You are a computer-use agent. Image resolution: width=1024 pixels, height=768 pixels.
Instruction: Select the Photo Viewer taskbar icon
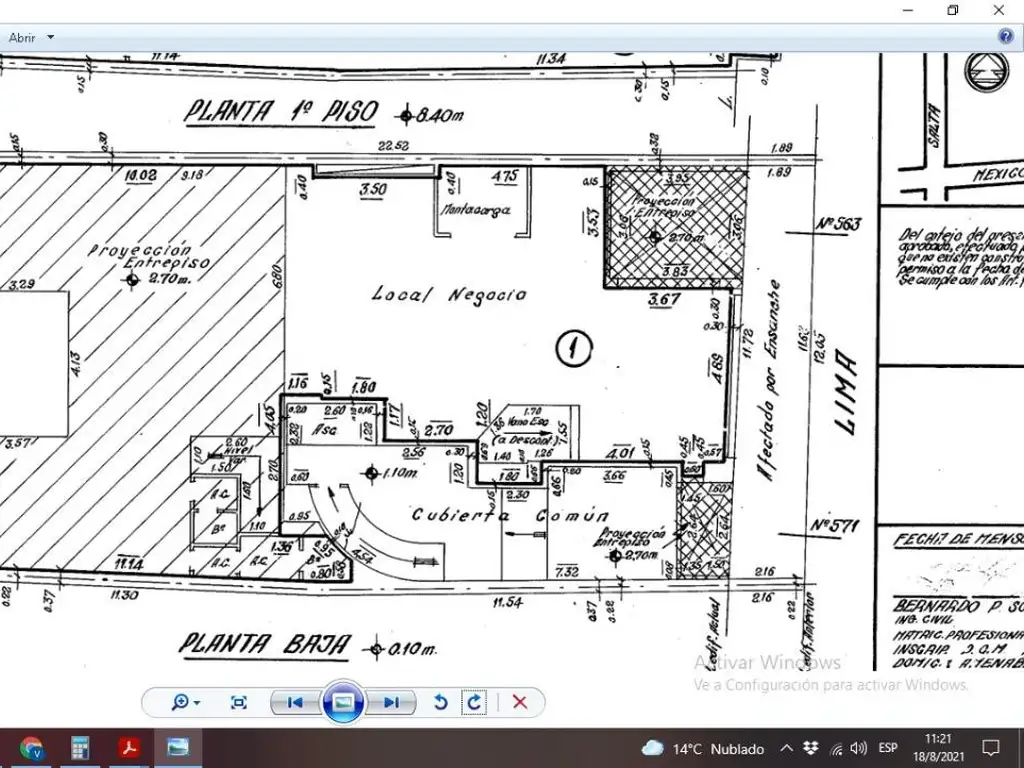pyautogui.click(x=178, y=748)
